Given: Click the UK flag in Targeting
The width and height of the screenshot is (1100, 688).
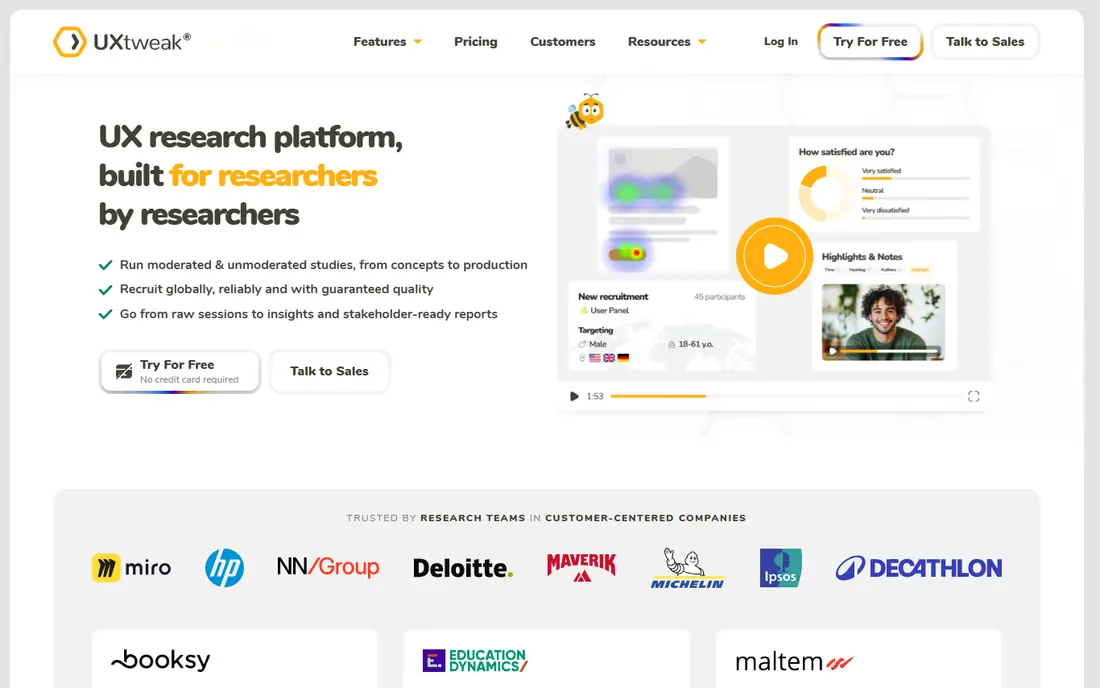Looking at the screenshot, I should click(x=609, y=358).
